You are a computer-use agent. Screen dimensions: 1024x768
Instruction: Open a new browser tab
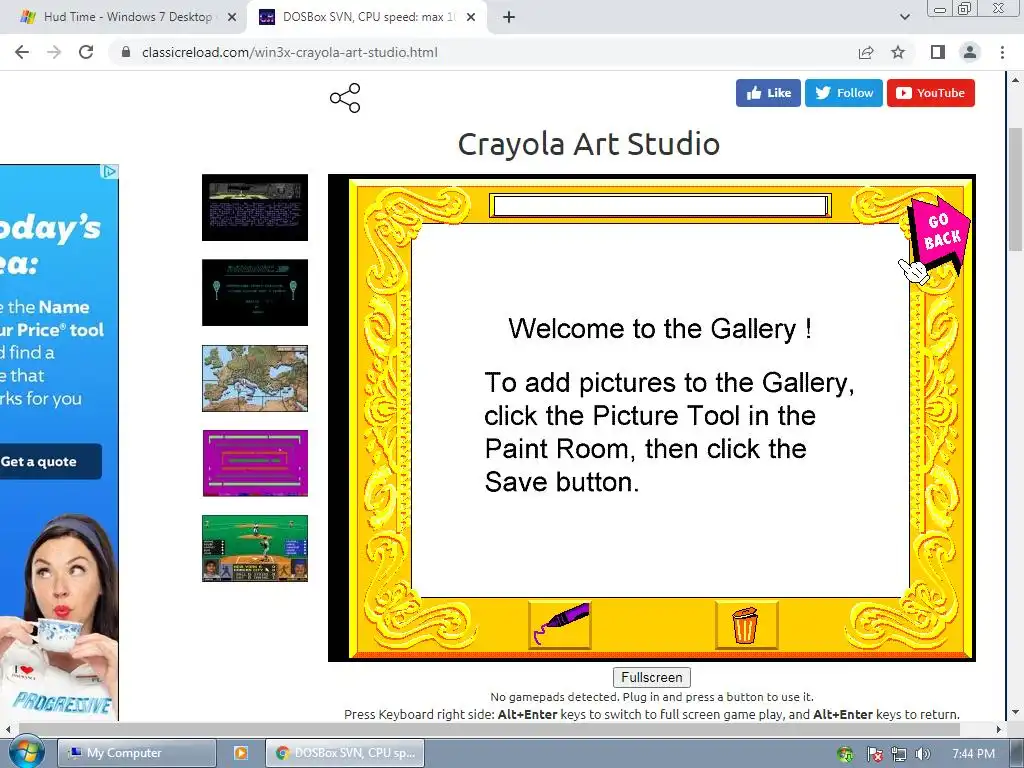(509, 17)
